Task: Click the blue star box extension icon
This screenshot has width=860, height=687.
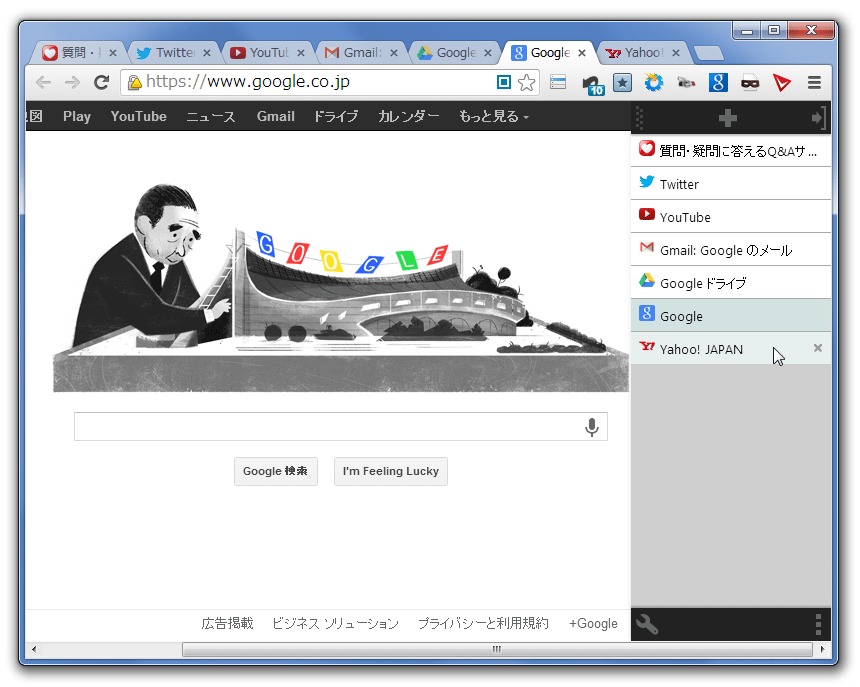Action: [x=623, y=83]
